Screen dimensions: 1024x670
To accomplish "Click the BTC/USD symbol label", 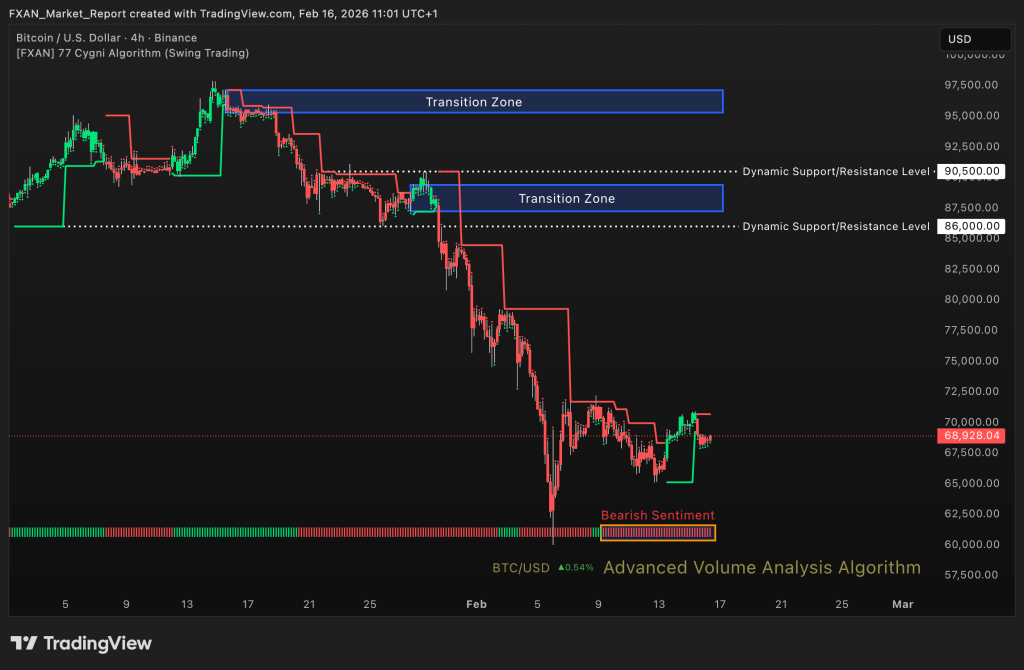I will 520,568.
